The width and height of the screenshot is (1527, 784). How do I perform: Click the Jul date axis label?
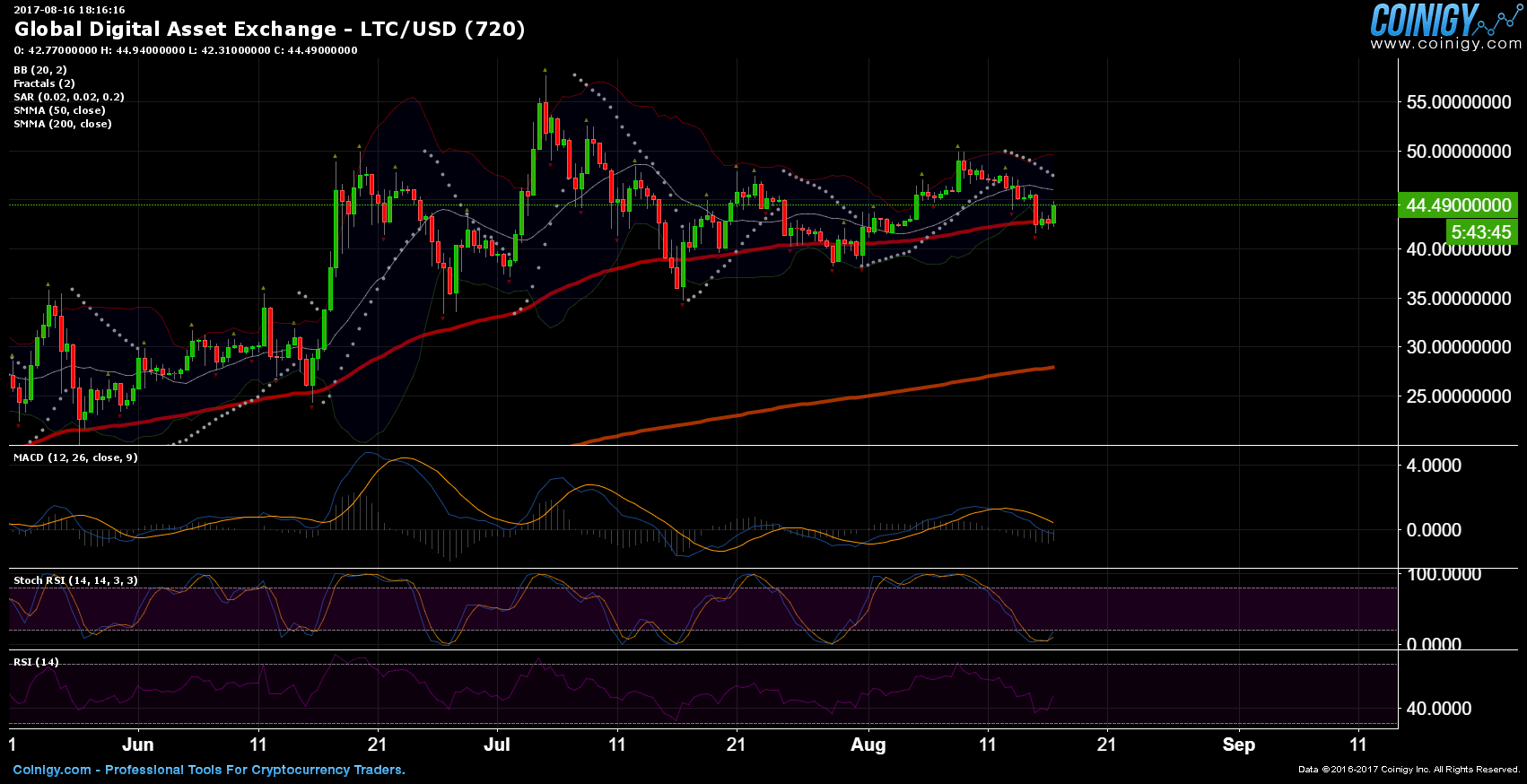click(497, 745)
